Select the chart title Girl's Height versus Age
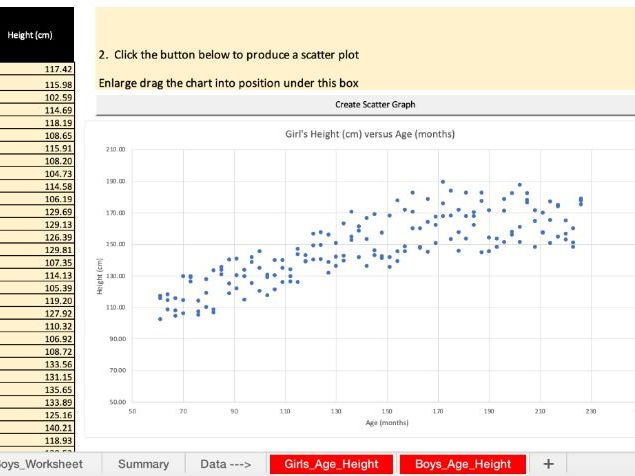The height and width of the screenshot is (476, 635). tap(370, 134)
